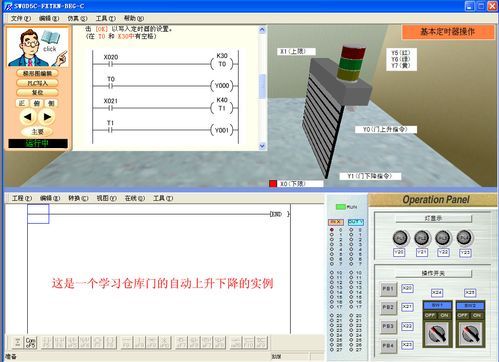Viewport: 499px width, 362px height.
Task: Click the instruction pane scroll up arrow
Action: (x=262, y=30)
